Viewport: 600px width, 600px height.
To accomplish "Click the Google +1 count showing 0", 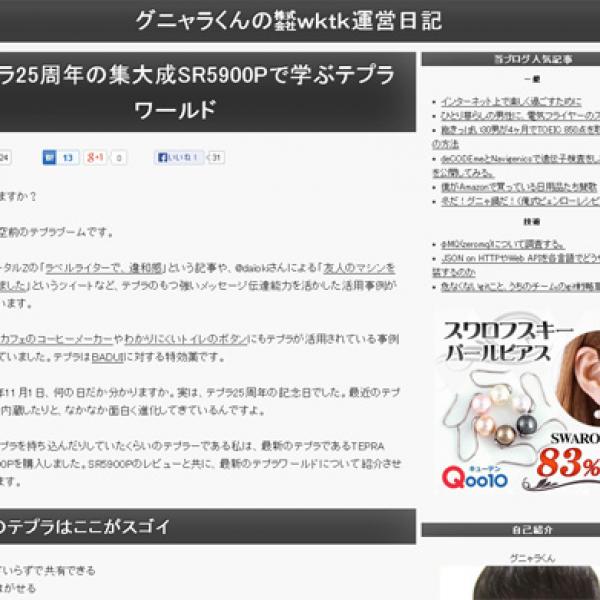I will [x=119, y=157].
